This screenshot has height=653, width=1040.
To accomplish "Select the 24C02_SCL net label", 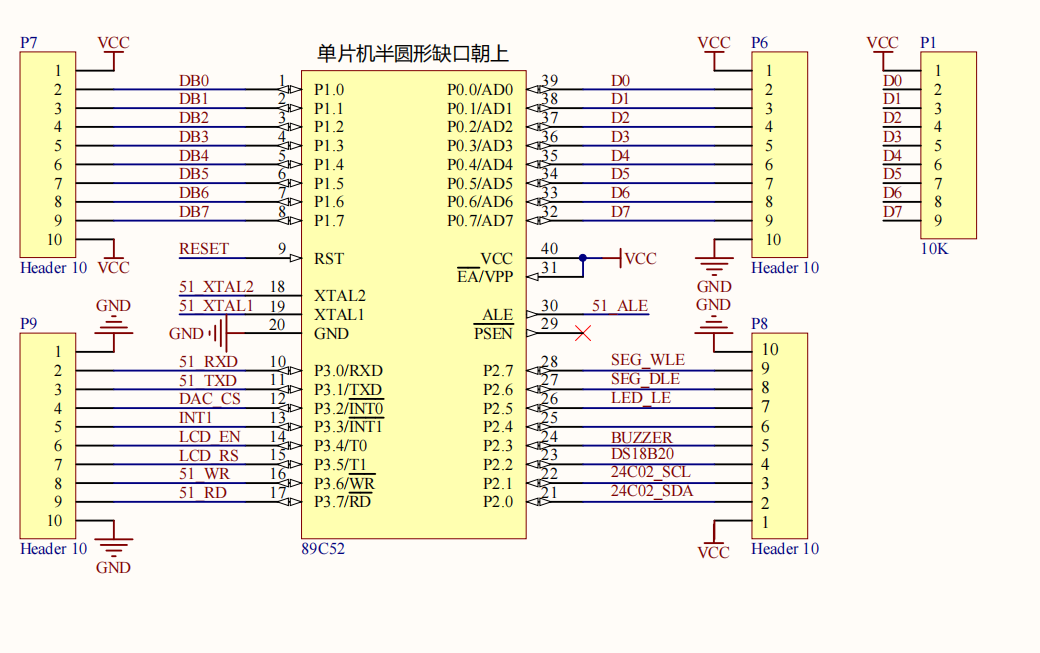I will 651,471.
